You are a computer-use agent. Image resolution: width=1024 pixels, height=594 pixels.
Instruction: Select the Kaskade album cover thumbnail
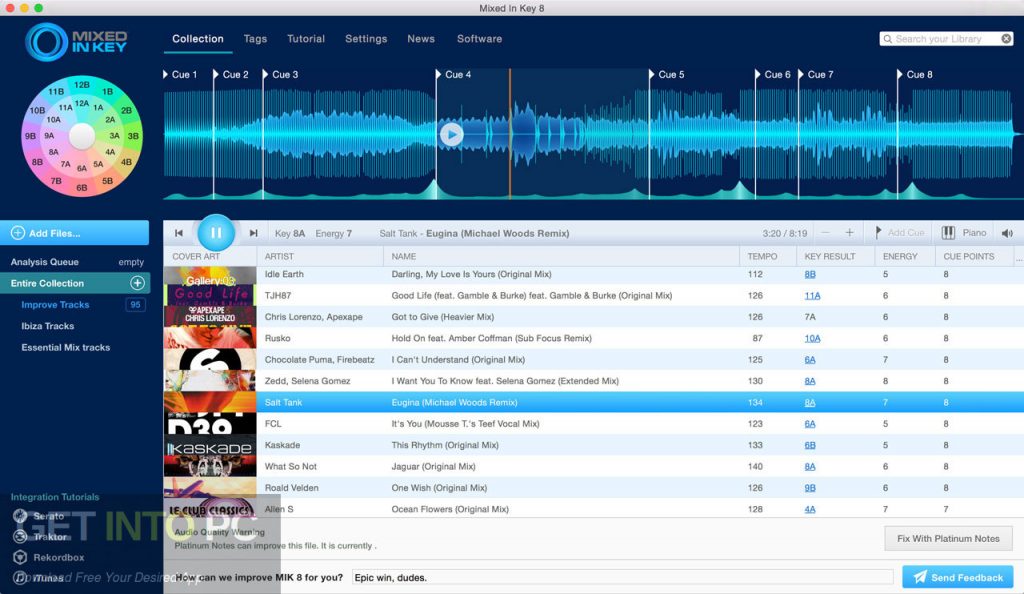point(210,445)
